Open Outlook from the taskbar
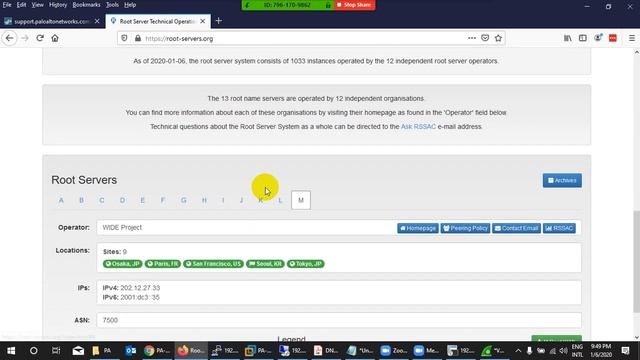 click(x=131, y=351)
